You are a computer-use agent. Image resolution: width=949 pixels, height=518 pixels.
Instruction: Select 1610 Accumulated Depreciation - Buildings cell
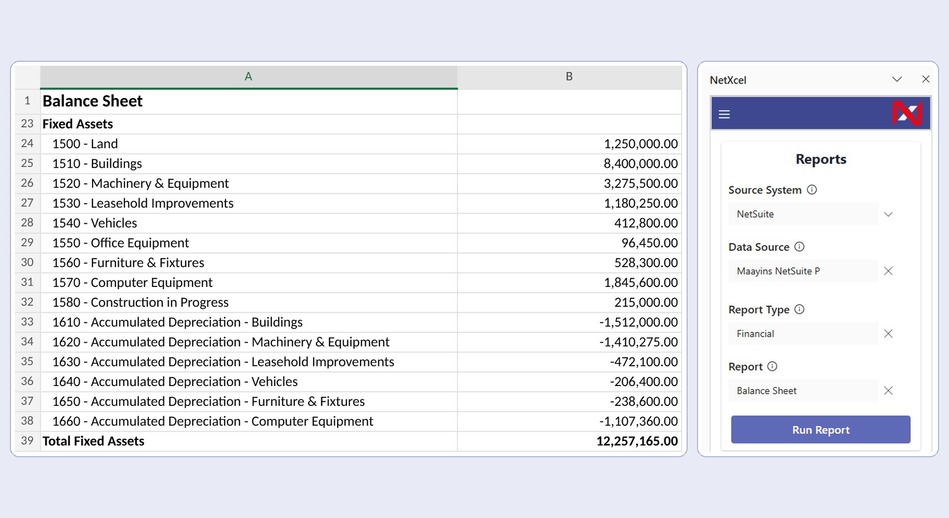(x=249, y=322)
